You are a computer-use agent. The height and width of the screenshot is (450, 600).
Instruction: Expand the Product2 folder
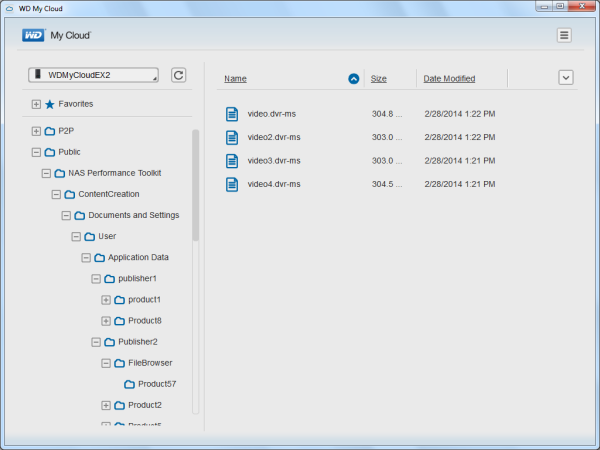(x=106, y=405)
